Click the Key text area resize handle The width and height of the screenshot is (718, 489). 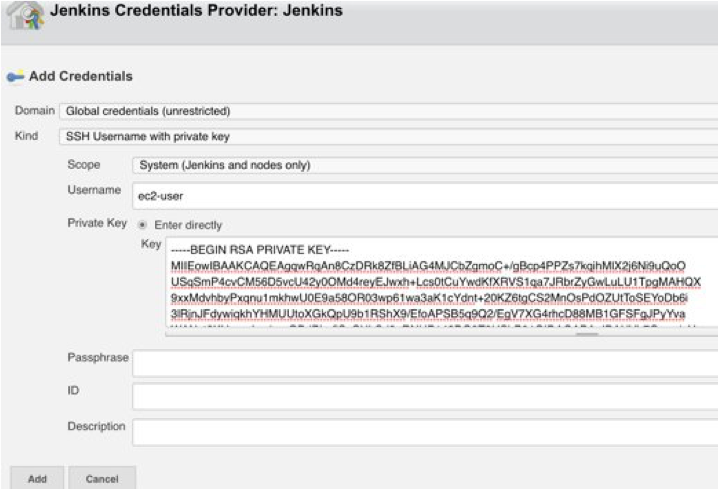(x=587, y=334)
